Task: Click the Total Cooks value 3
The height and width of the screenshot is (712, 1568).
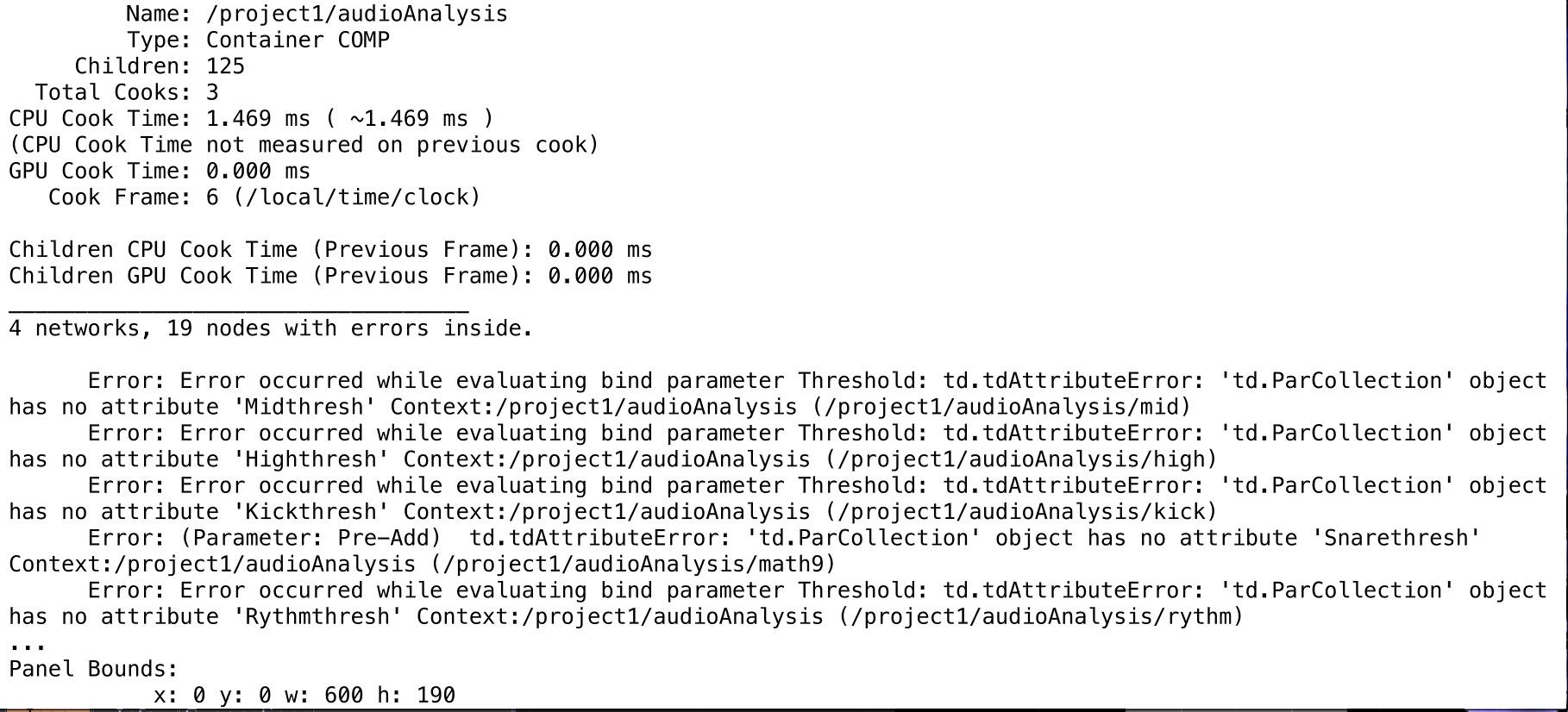Action: (x=212, y=92)
